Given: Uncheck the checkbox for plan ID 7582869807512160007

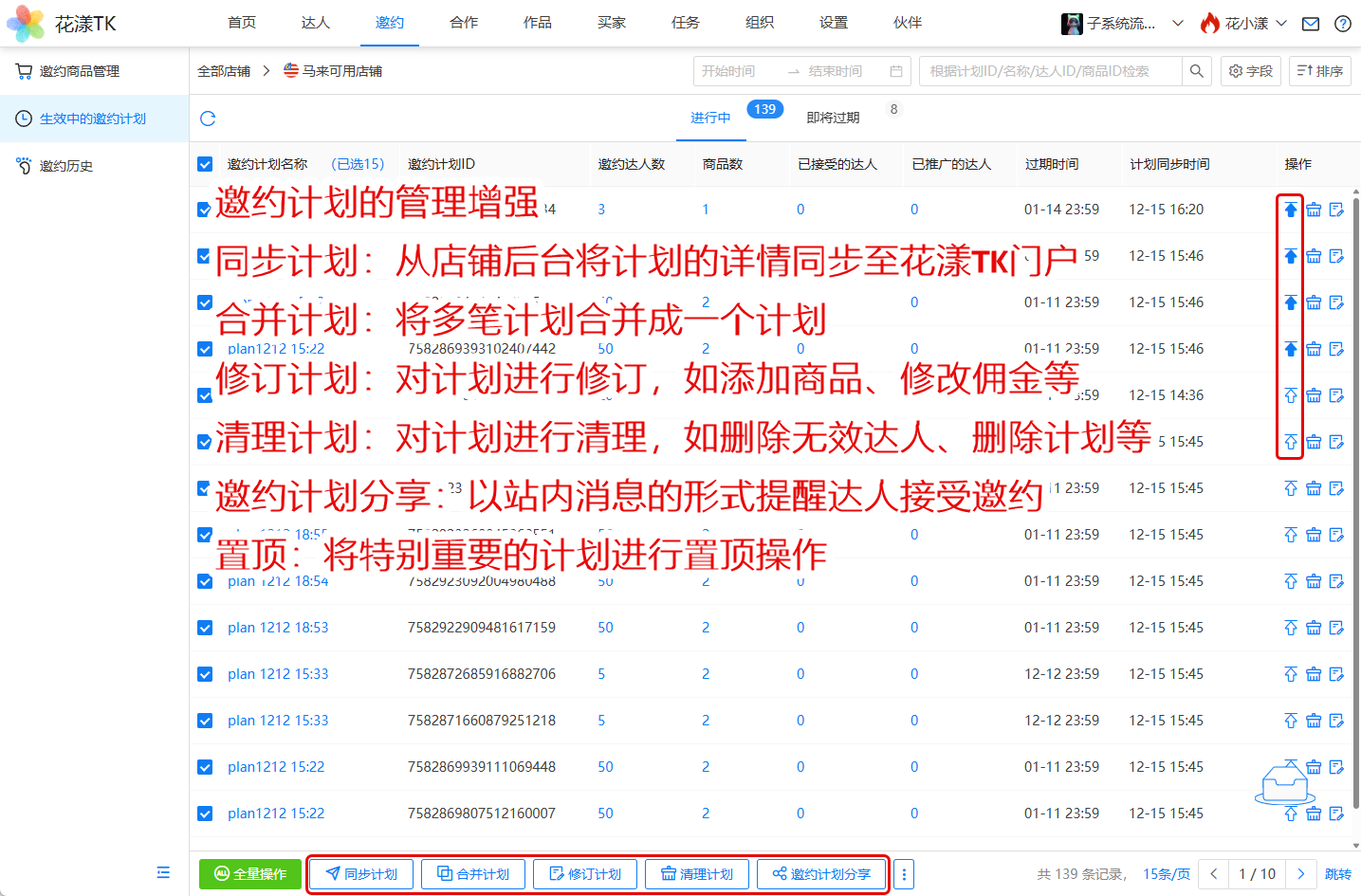Looking at the screenshot, I should click(205, 814).
